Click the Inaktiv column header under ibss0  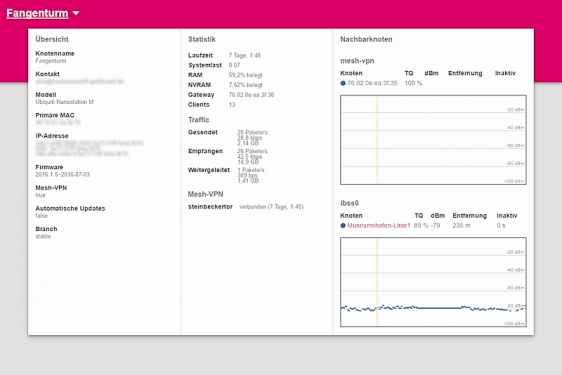[x=506, y=216]
